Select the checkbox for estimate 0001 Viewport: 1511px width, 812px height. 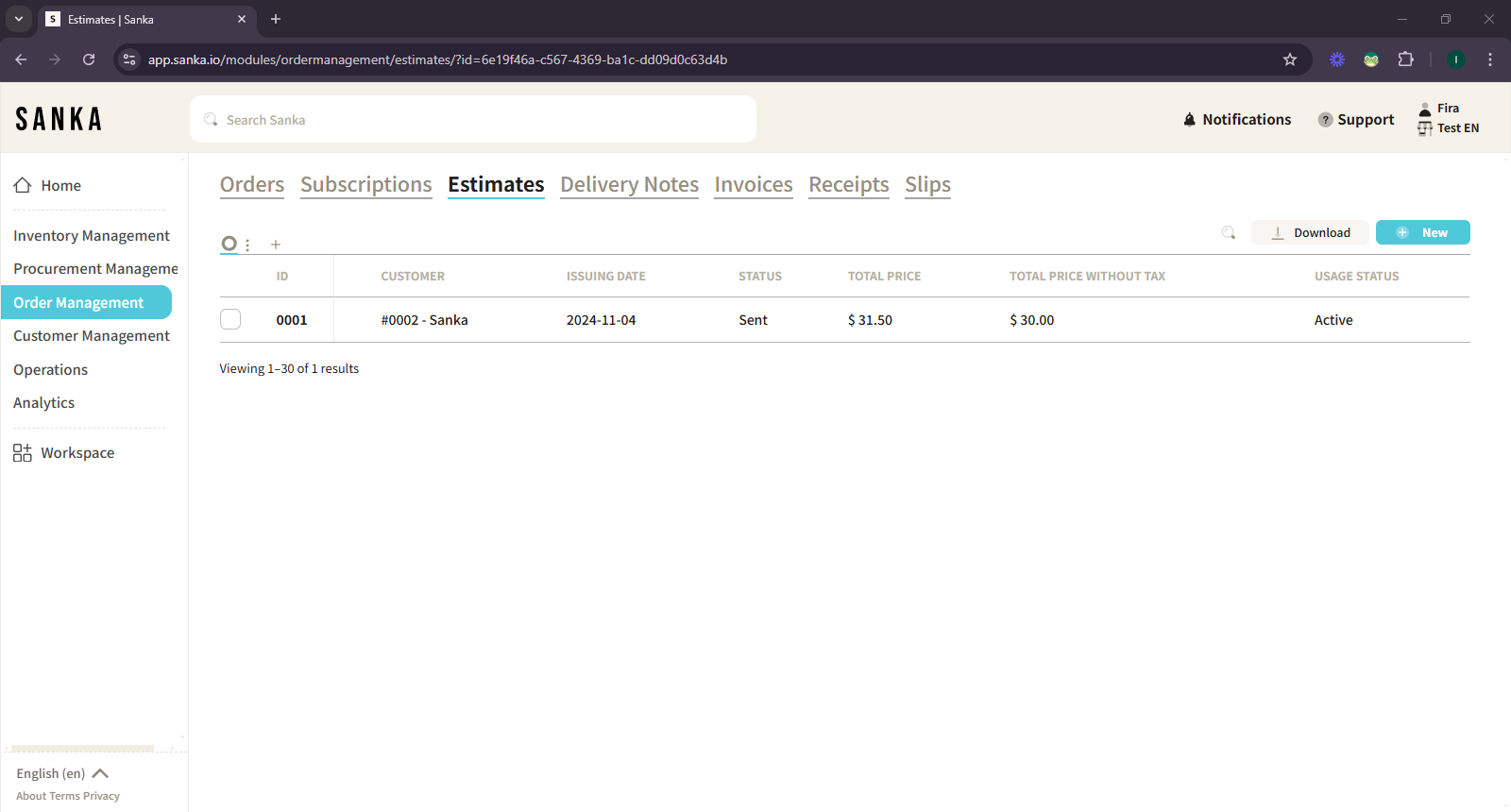click(x=230, y=320)
